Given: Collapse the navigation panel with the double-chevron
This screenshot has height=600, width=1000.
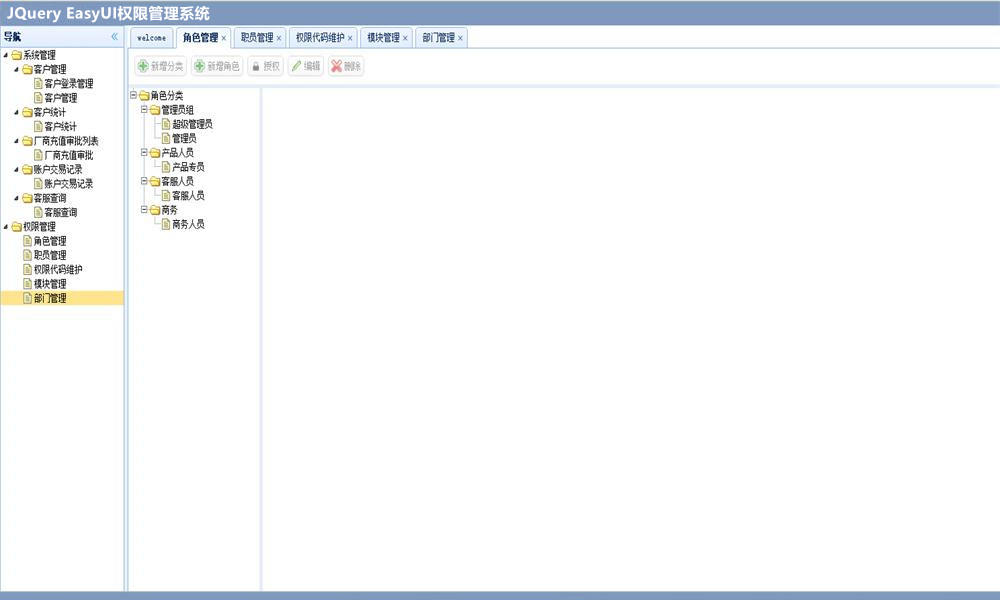Looking at the screenshot, I should (x=114, y=37).
